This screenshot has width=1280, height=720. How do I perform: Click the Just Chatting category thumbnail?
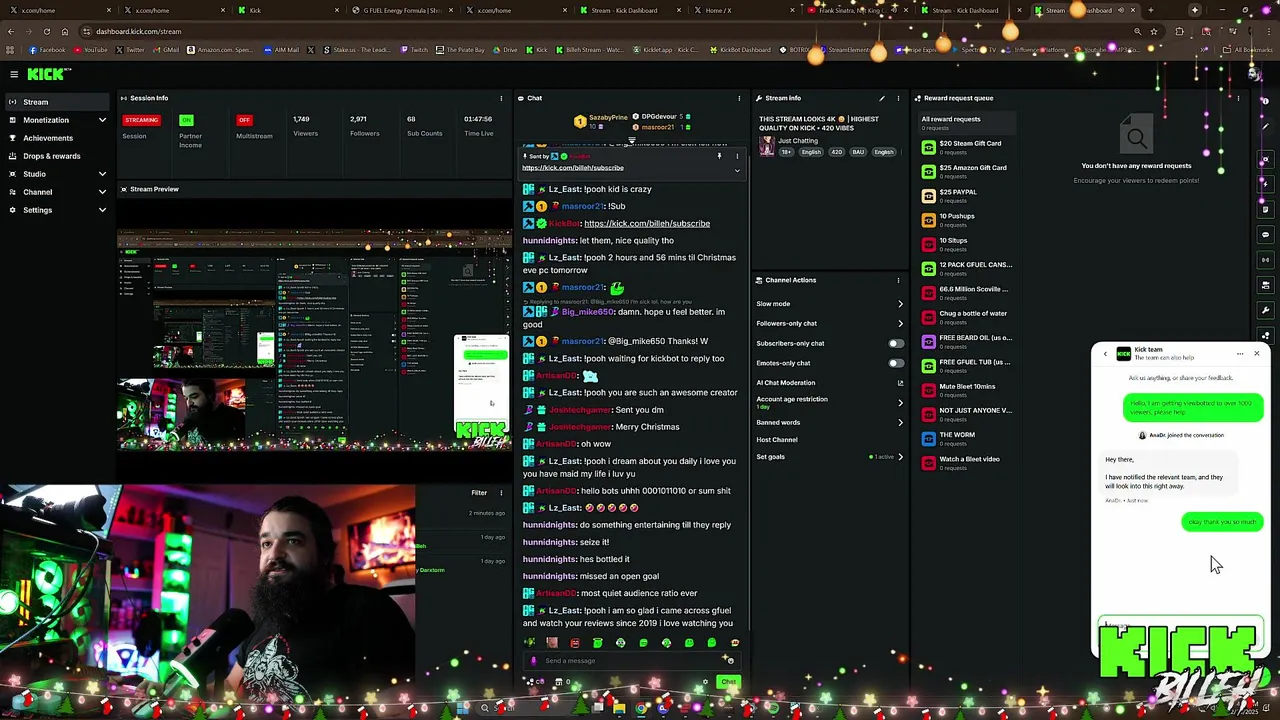[766, 146]
